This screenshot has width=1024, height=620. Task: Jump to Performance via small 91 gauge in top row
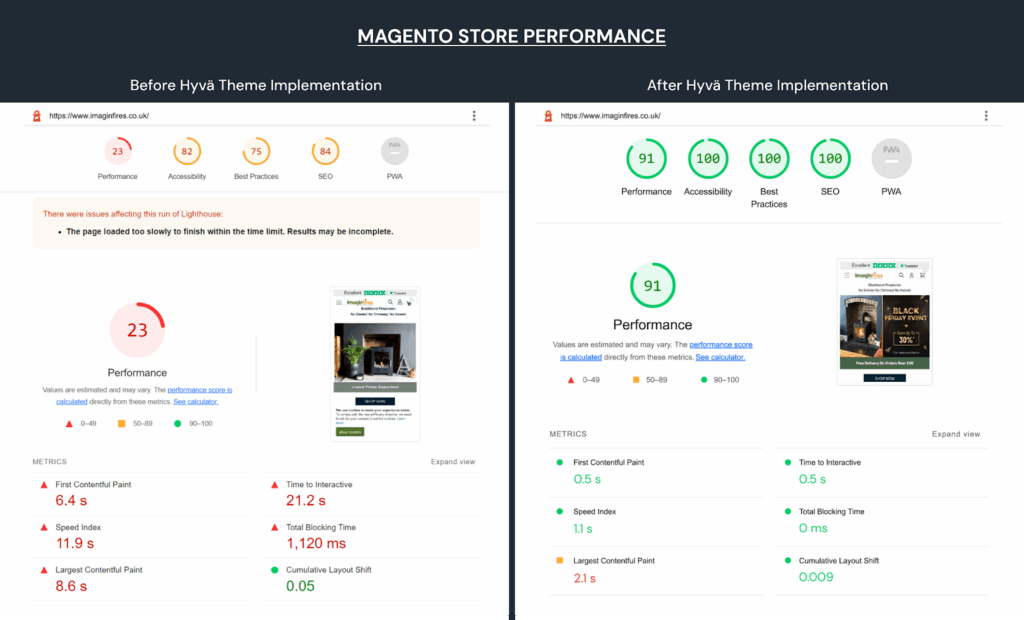[x=646, y=159]
